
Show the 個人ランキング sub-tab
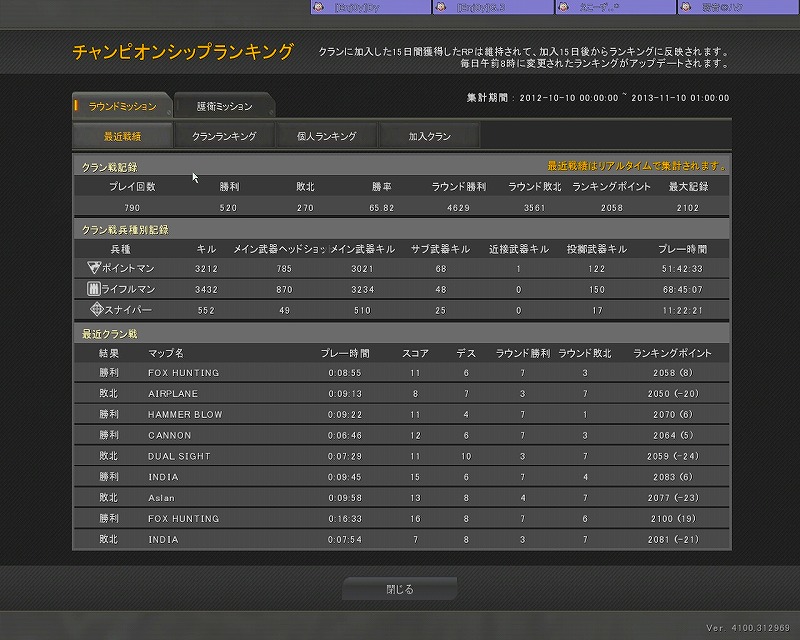326,135
